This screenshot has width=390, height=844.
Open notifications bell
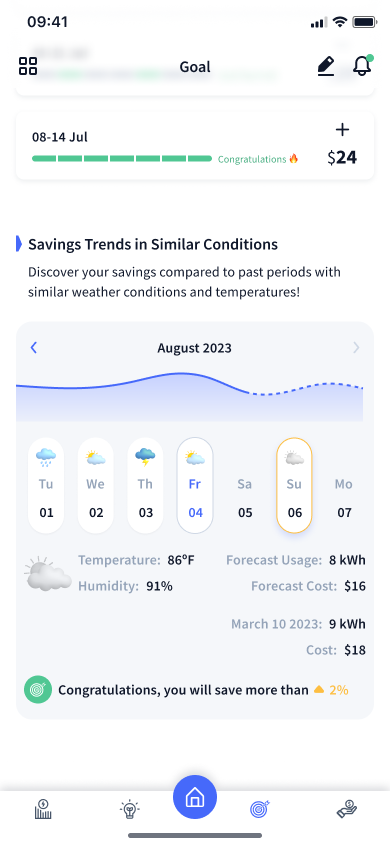(363, 65)
